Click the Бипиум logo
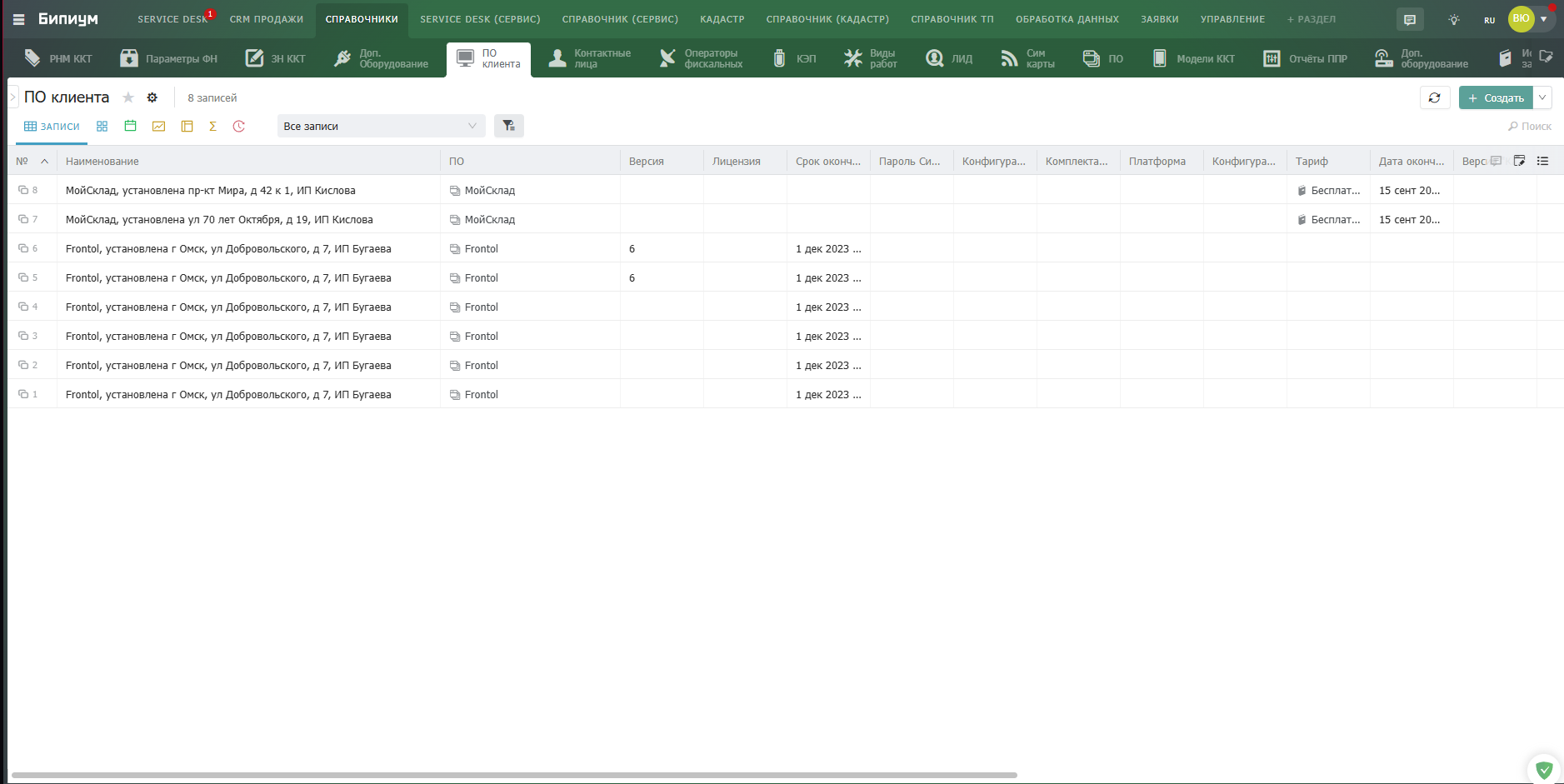Image resolution: width=1564 pixels, height=784 pixels. tap(68, 19)
